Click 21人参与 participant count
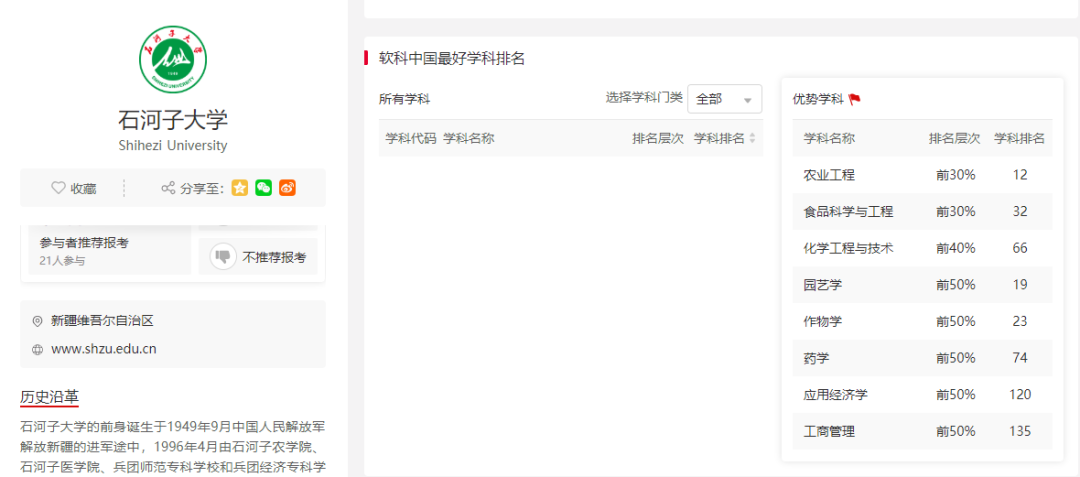The height and width of the screenshot is (477, 1080). coord(62,261)
